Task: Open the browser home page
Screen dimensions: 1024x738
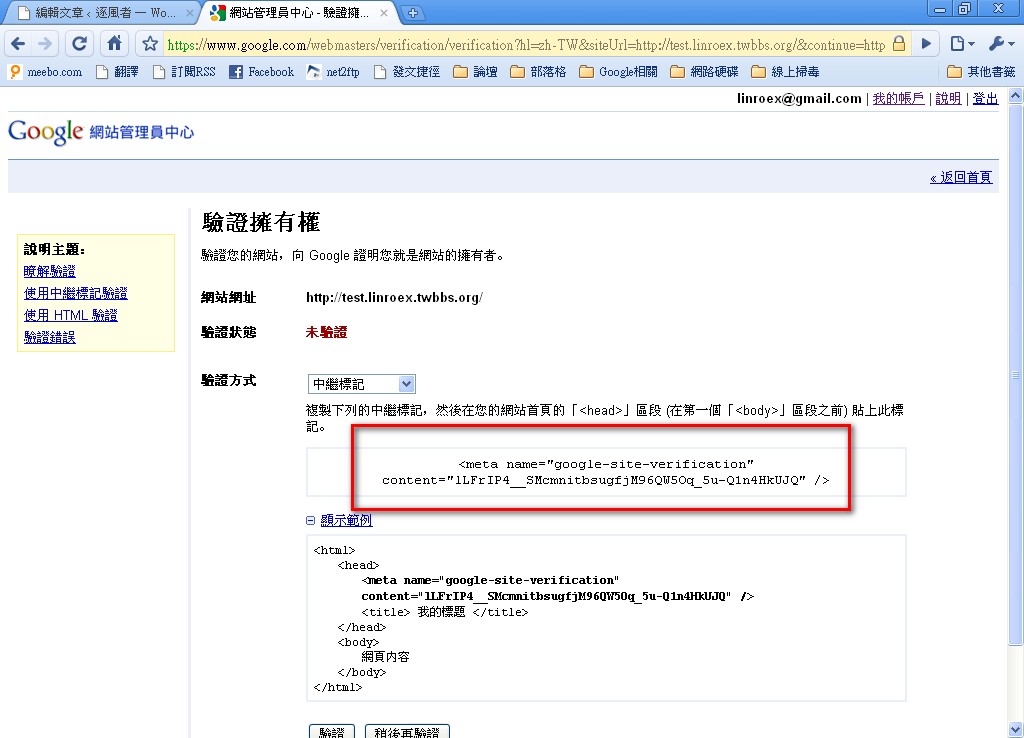Action: pyautogui.click(x=114, y=44)
